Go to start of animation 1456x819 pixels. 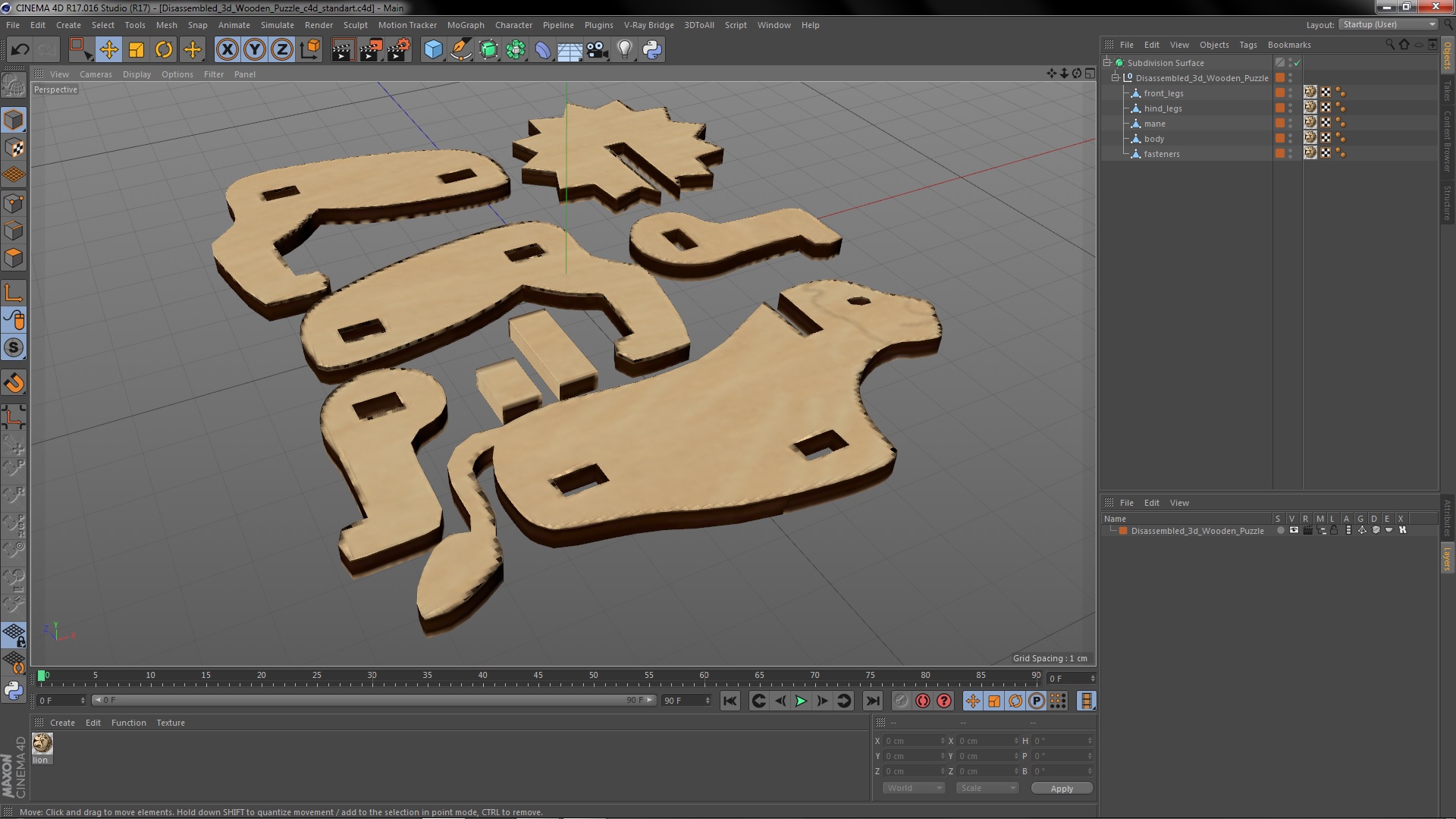click(730, 701)
